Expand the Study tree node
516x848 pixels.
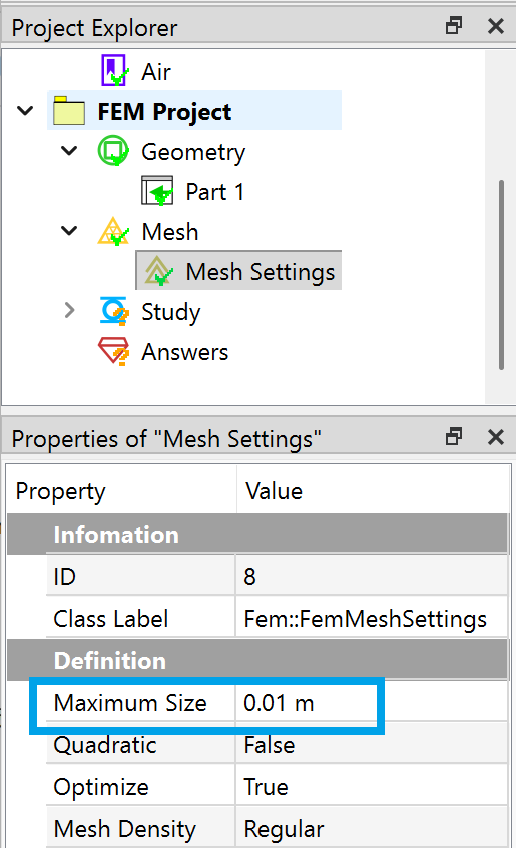pos(69,310)
